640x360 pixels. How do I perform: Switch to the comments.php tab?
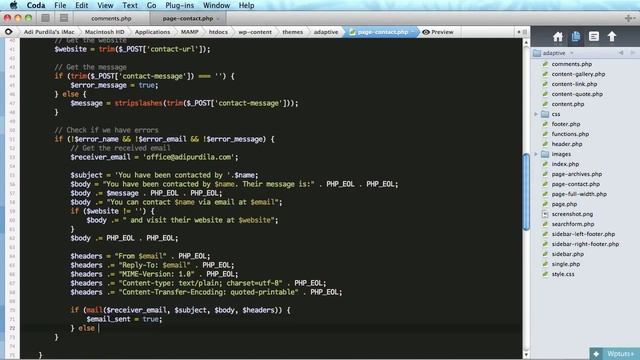pyautogui.click(x=111, y=18)
